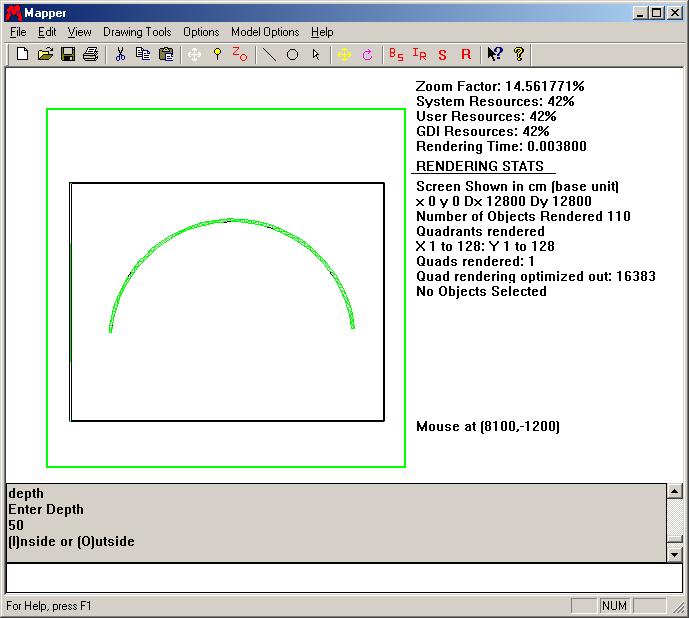The image size is (689, 618).
Task: Click the yellow move arrows icon
Action: coord(344,54)
